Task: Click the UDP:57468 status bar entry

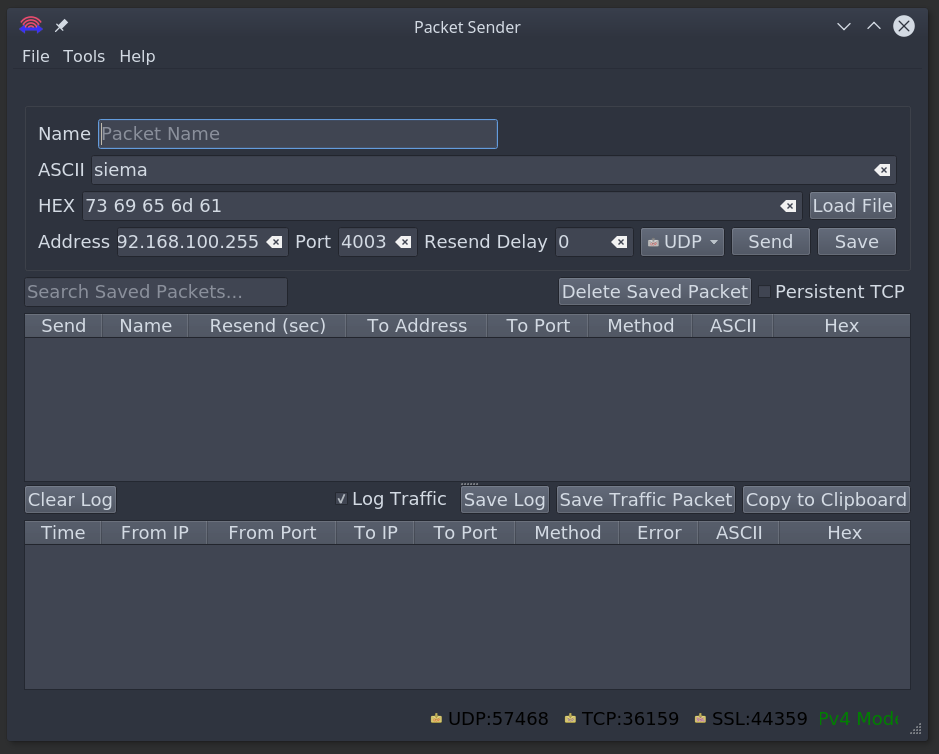Action: tap(489, 718)
